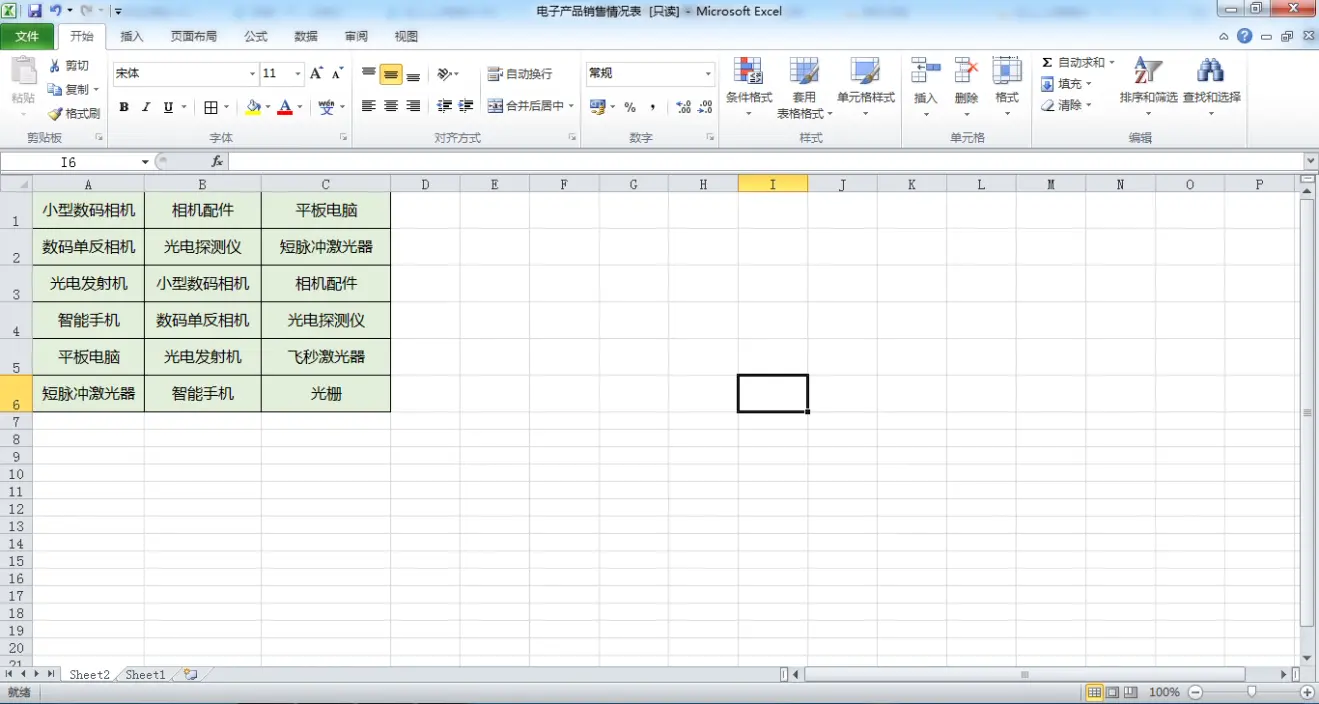Apply comma style icon
This screenshot has height=704, width=1319.
(x=653, y=106)
